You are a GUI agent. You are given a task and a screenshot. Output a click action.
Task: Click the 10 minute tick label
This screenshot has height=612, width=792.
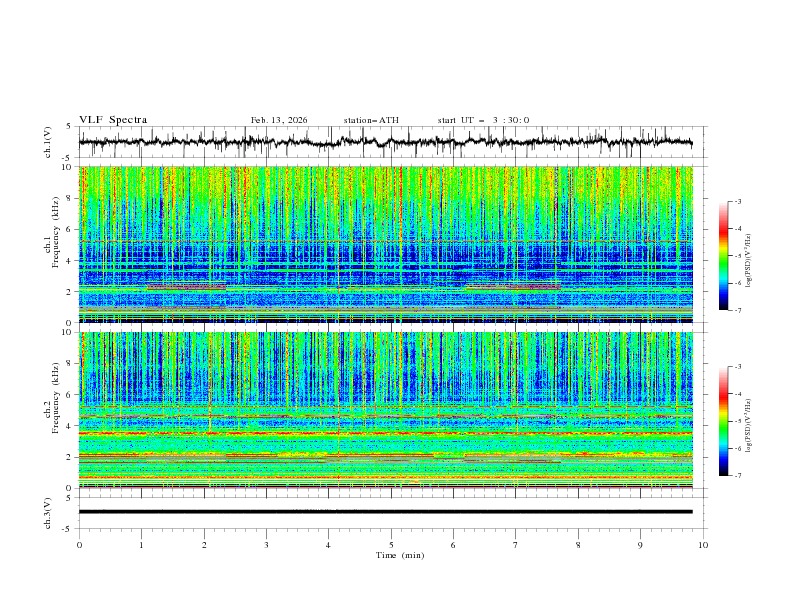tap(703, 545)
